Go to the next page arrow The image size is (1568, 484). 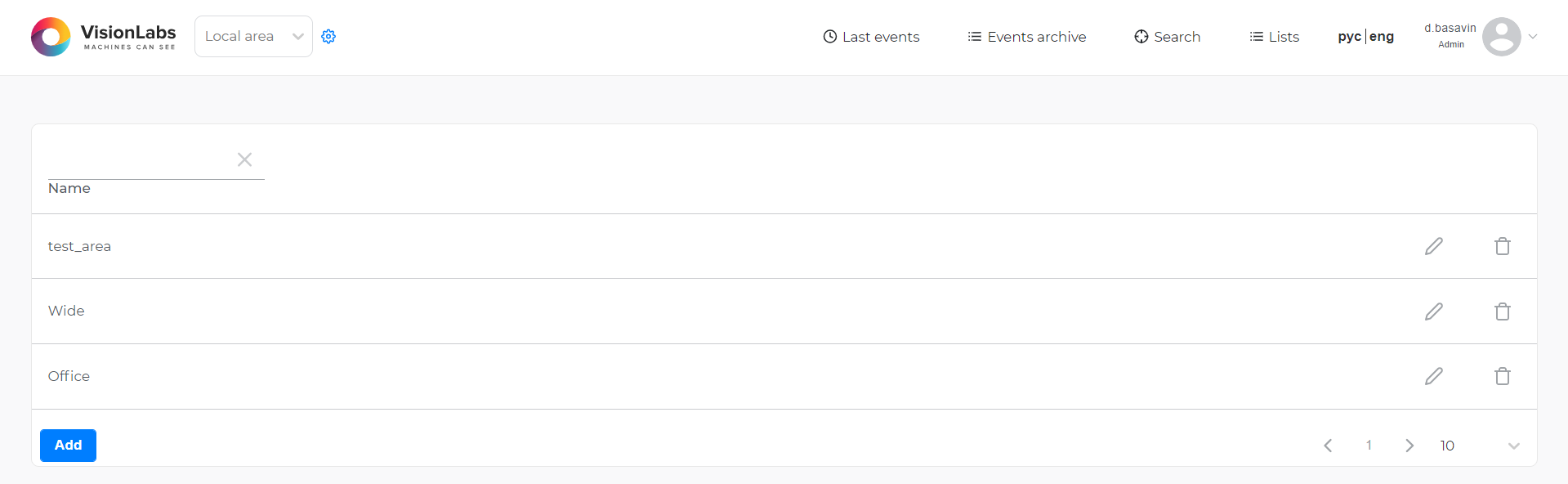[x=1409, y=446]
